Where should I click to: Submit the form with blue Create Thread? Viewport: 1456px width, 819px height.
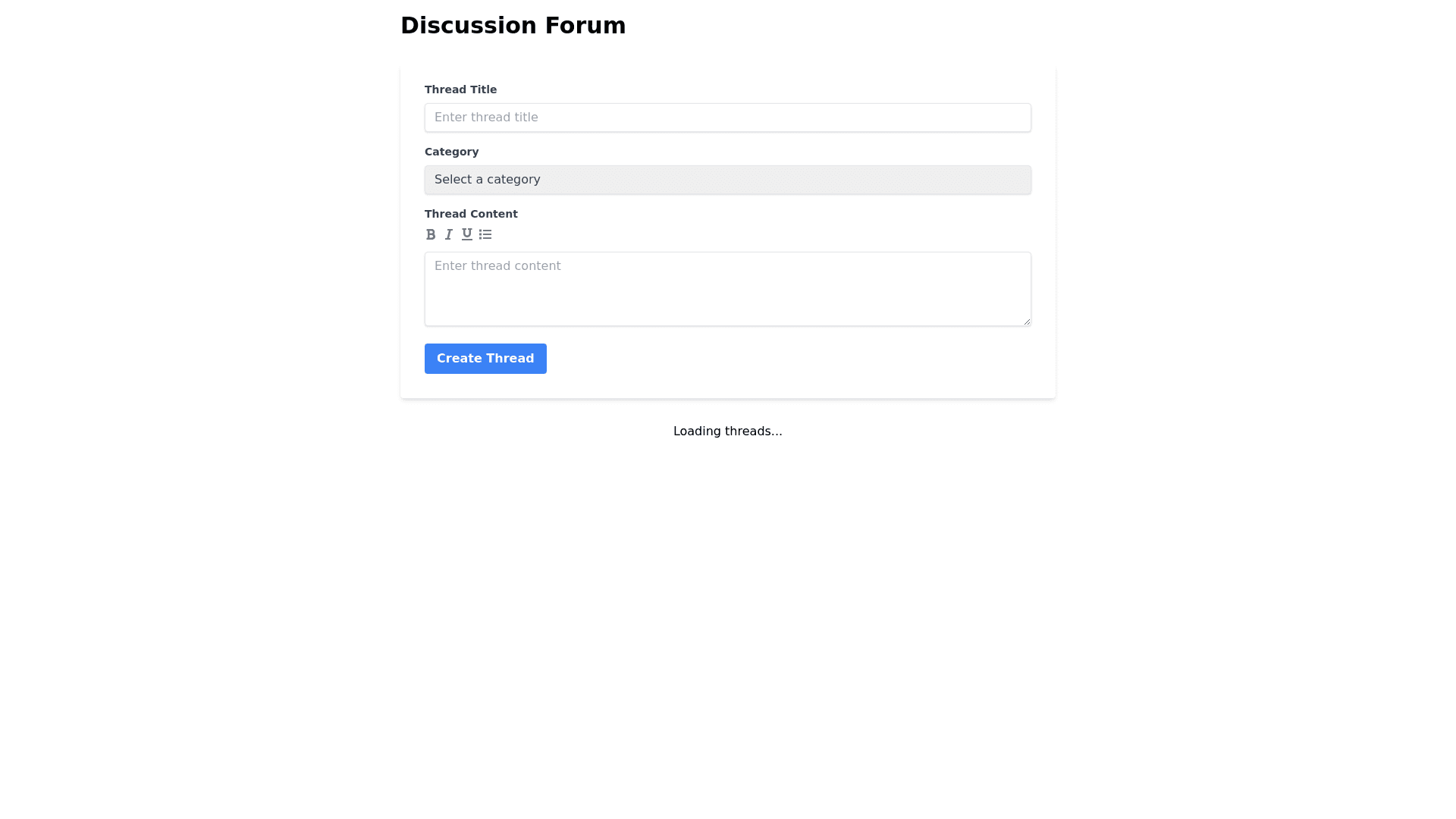[485, 359]
